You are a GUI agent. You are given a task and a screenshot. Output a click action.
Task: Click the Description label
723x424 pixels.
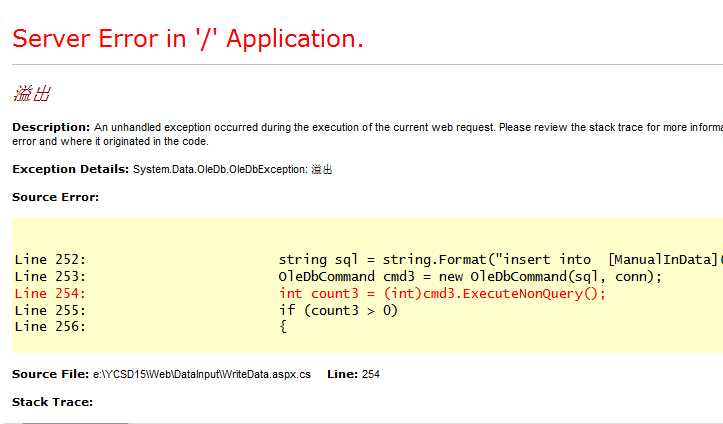[51, 127]
